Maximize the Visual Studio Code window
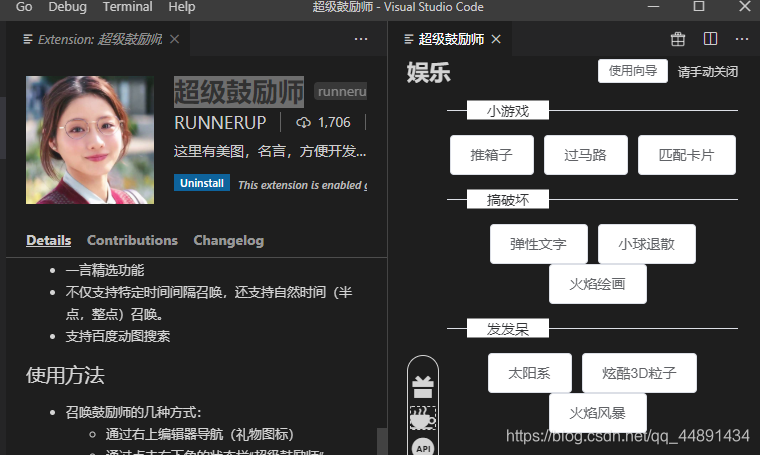 [699, 6]
